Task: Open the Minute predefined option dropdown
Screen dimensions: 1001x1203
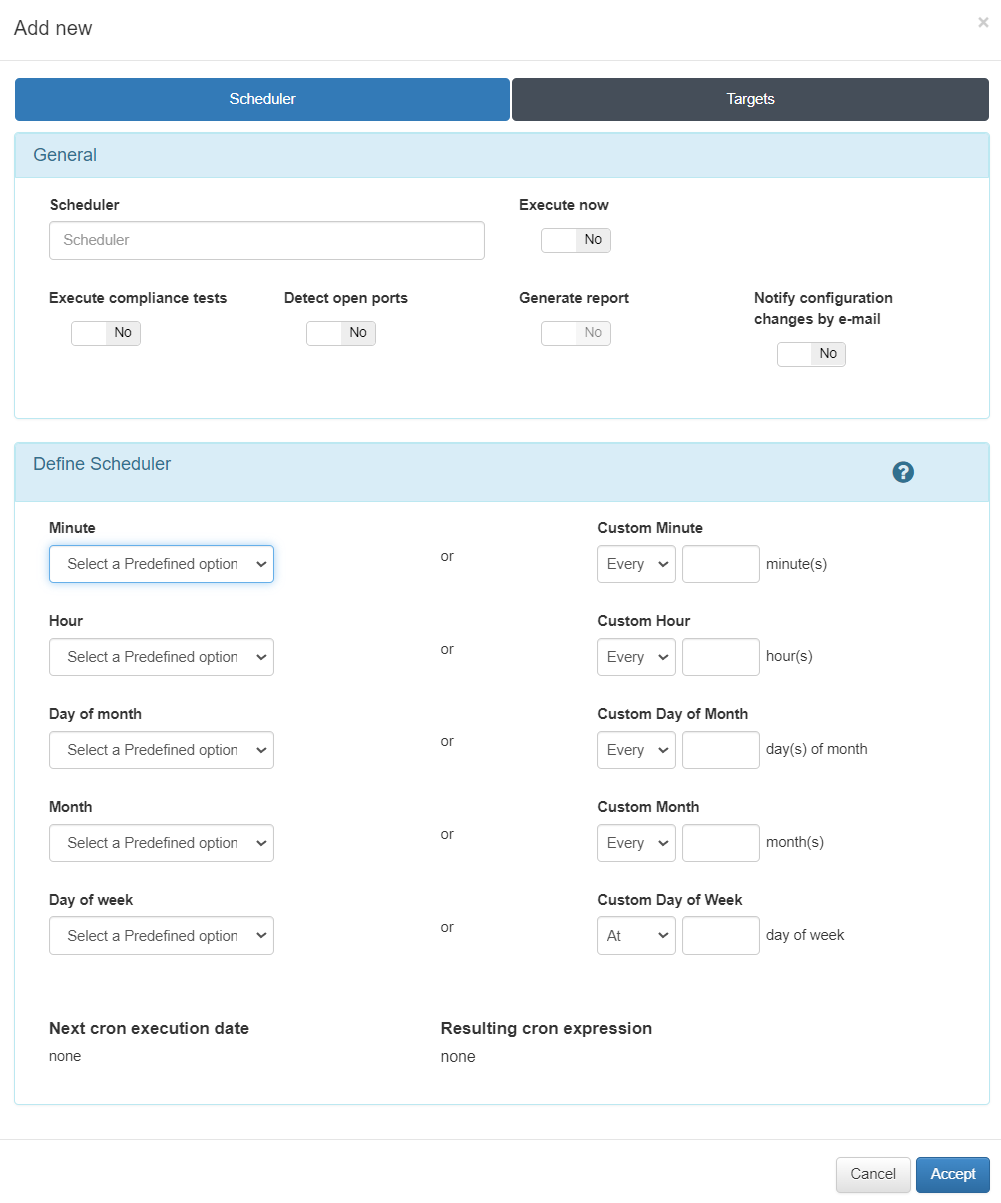Action: [x=161, y=564]
